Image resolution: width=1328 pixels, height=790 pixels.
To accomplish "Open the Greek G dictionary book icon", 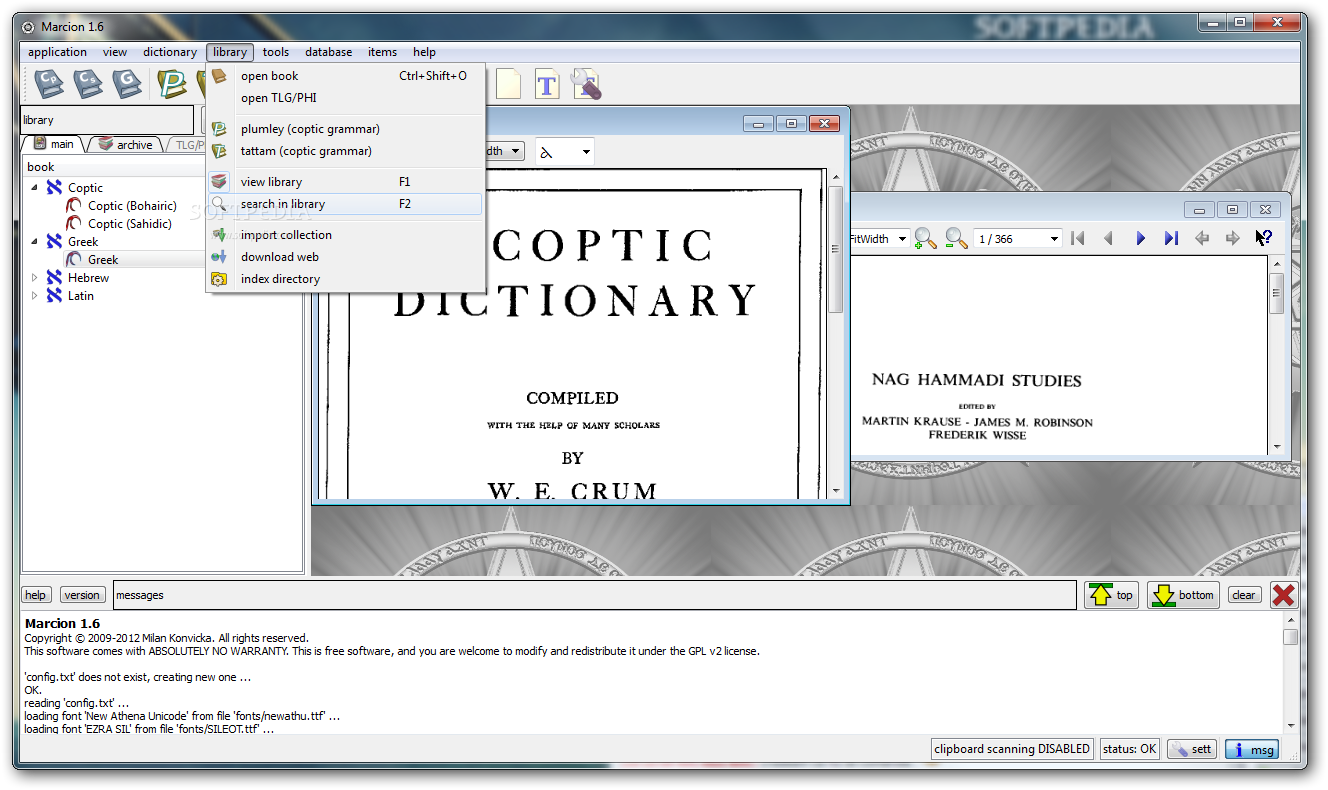I will point(127,84).
